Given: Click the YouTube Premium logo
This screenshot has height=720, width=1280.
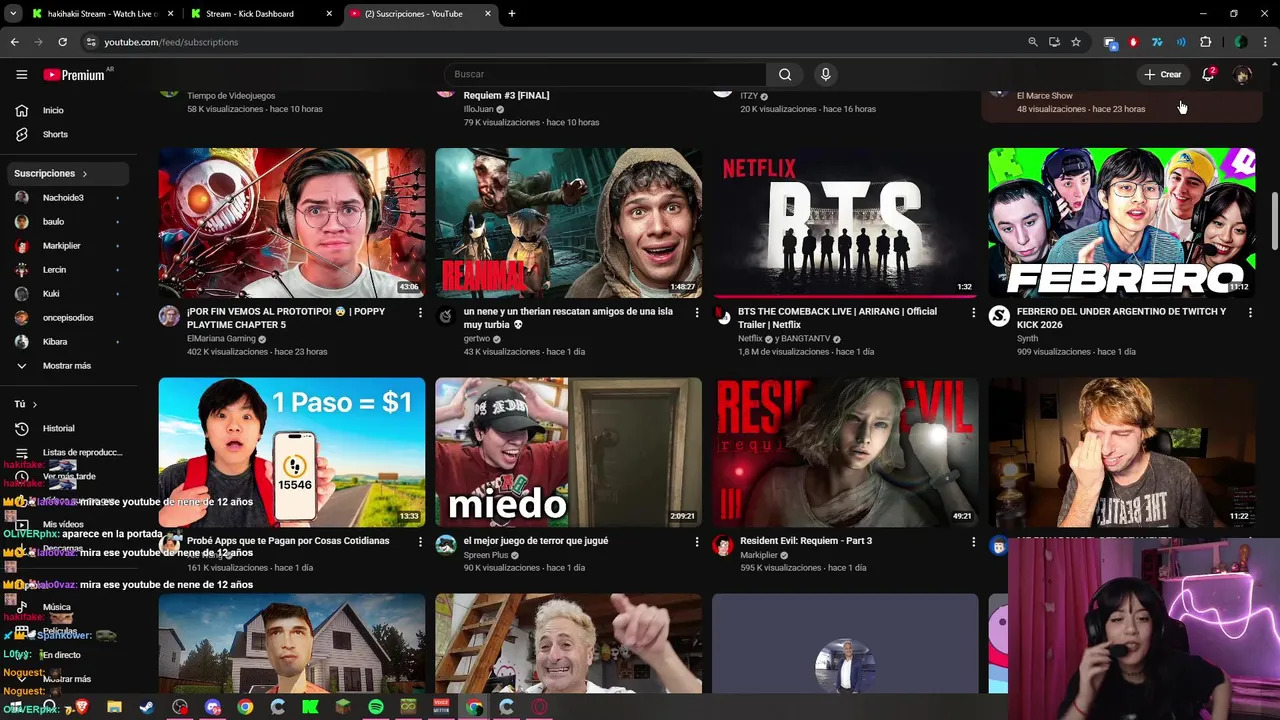Looking at the screenshot, I should click(x=75, y=75).
